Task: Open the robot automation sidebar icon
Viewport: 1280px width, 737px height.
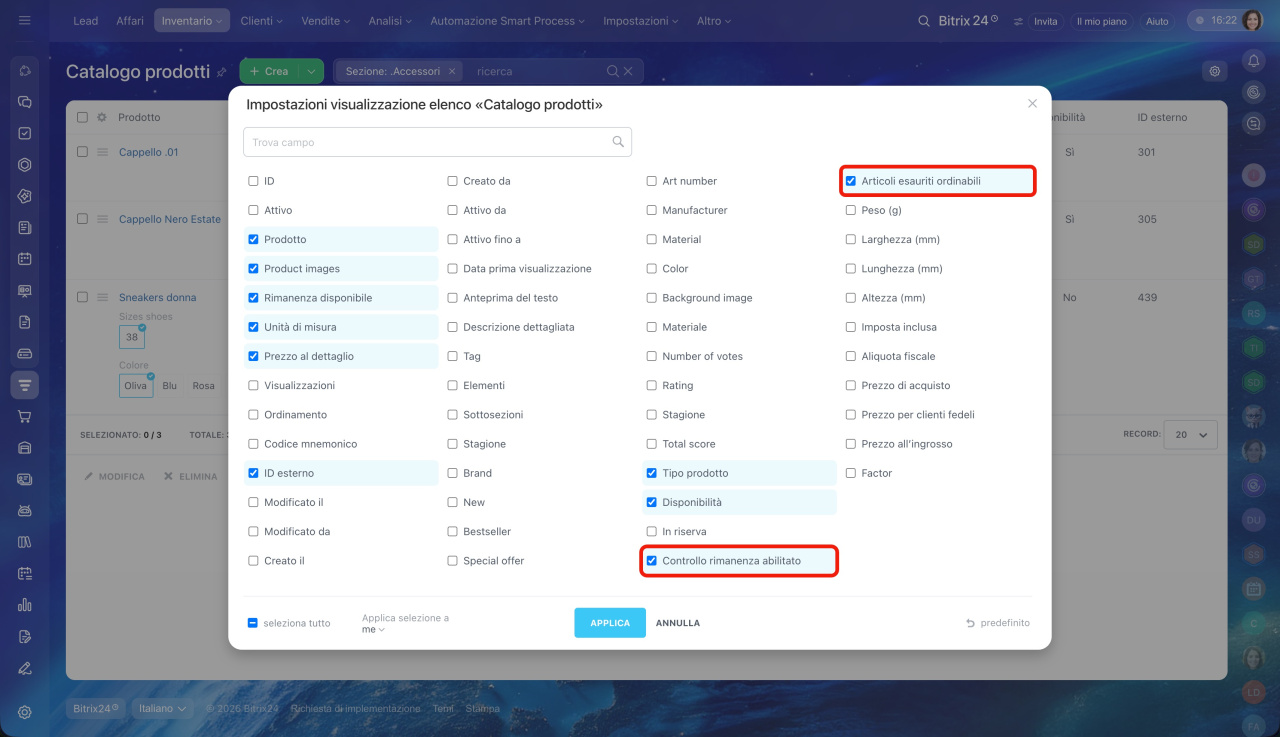Action: pyautogui.click(x=25, y=510)
